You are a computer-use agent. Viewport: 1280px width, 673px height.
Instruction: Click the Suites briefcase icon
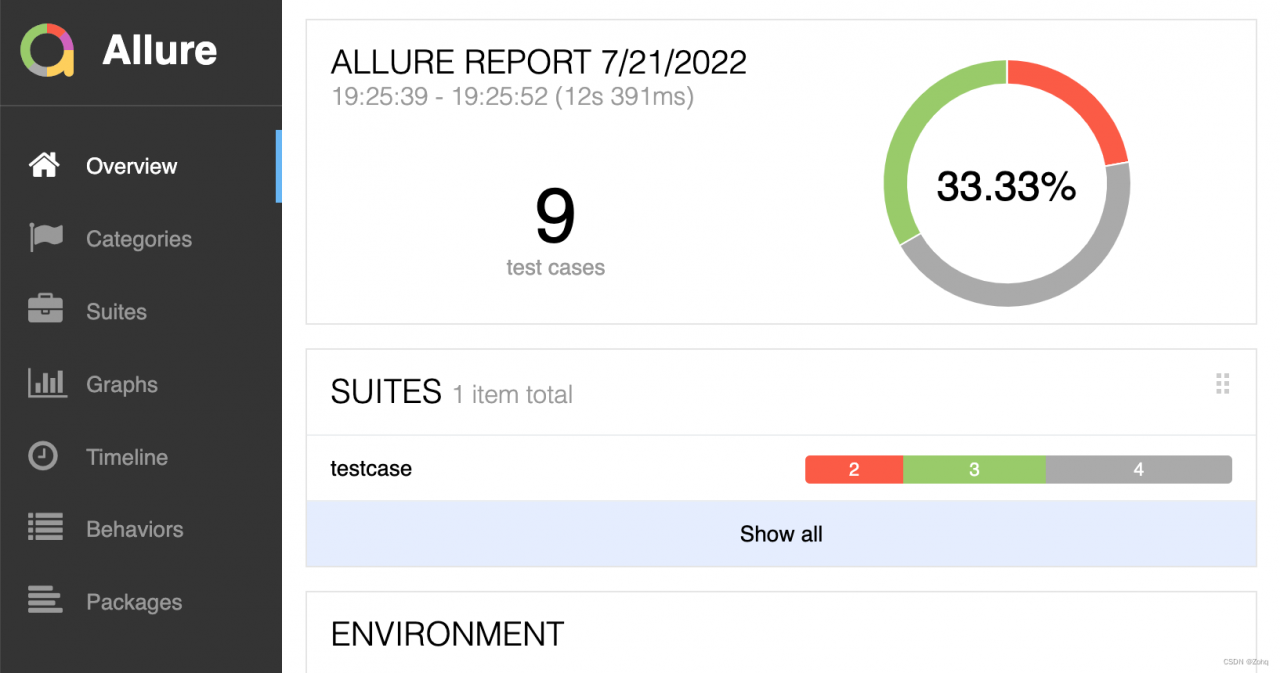click(45, 311)
